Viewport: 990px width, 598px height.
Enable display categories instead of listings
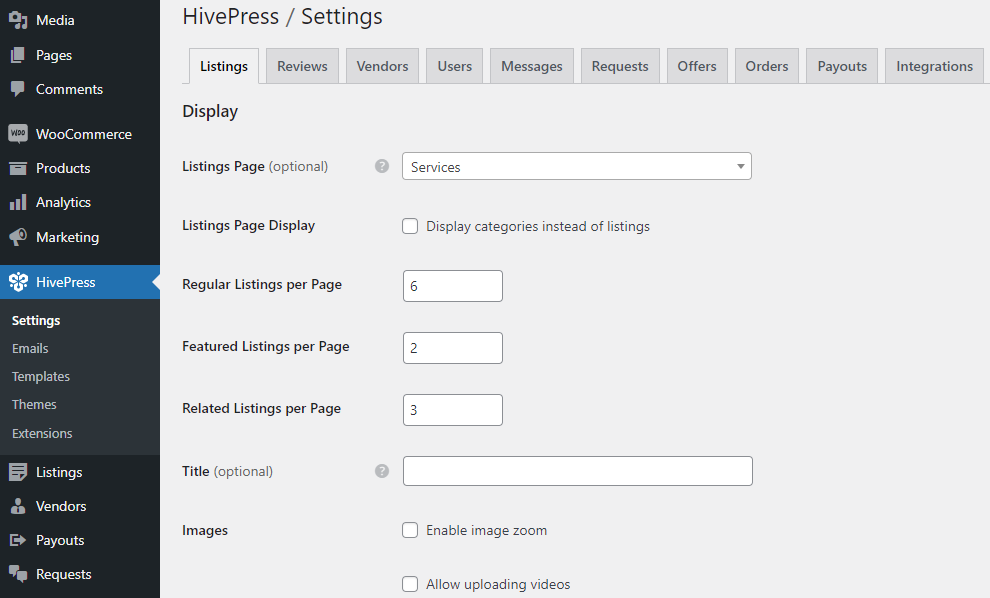pos(410,226)
